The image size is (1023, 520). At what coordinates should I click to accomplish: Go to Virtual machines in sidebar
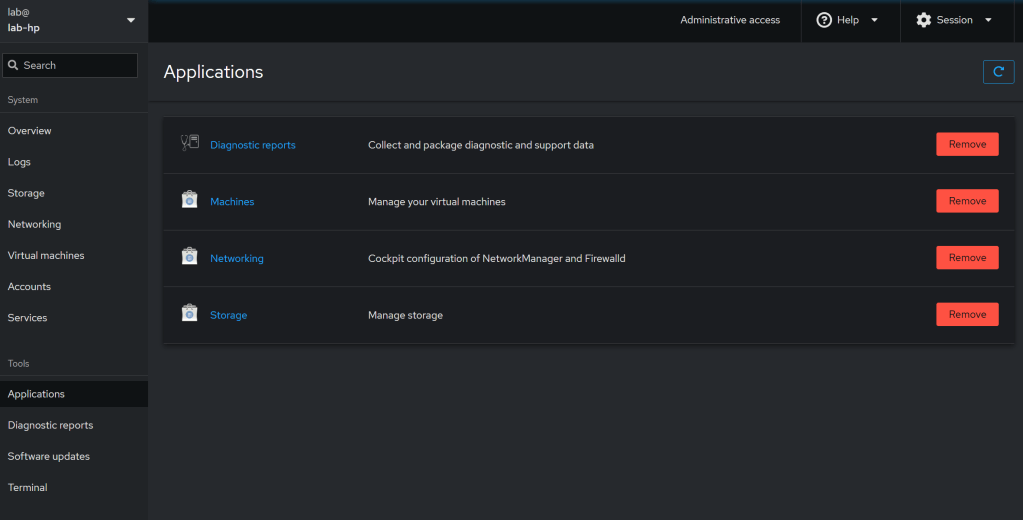pyautogui.click(x=46, y=255)
